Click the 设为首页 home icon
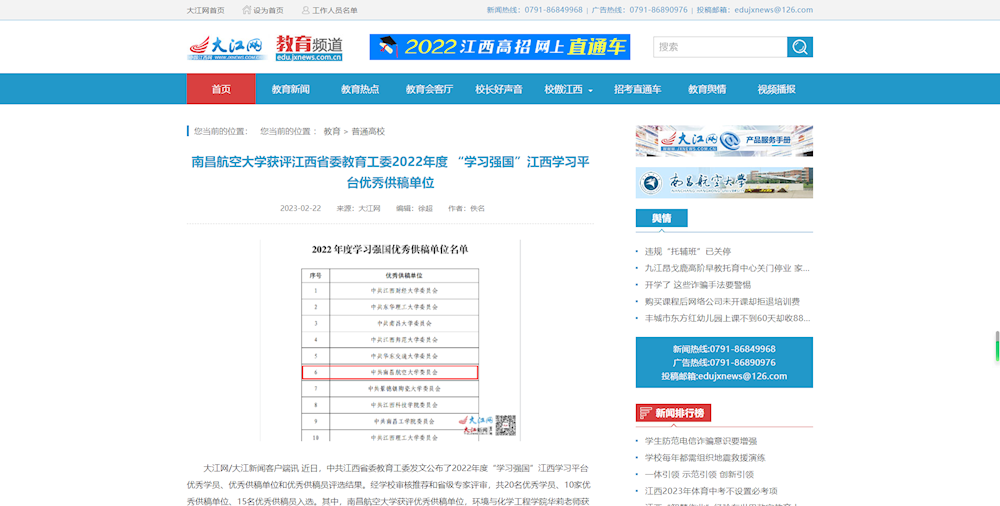 click(245, 10)
